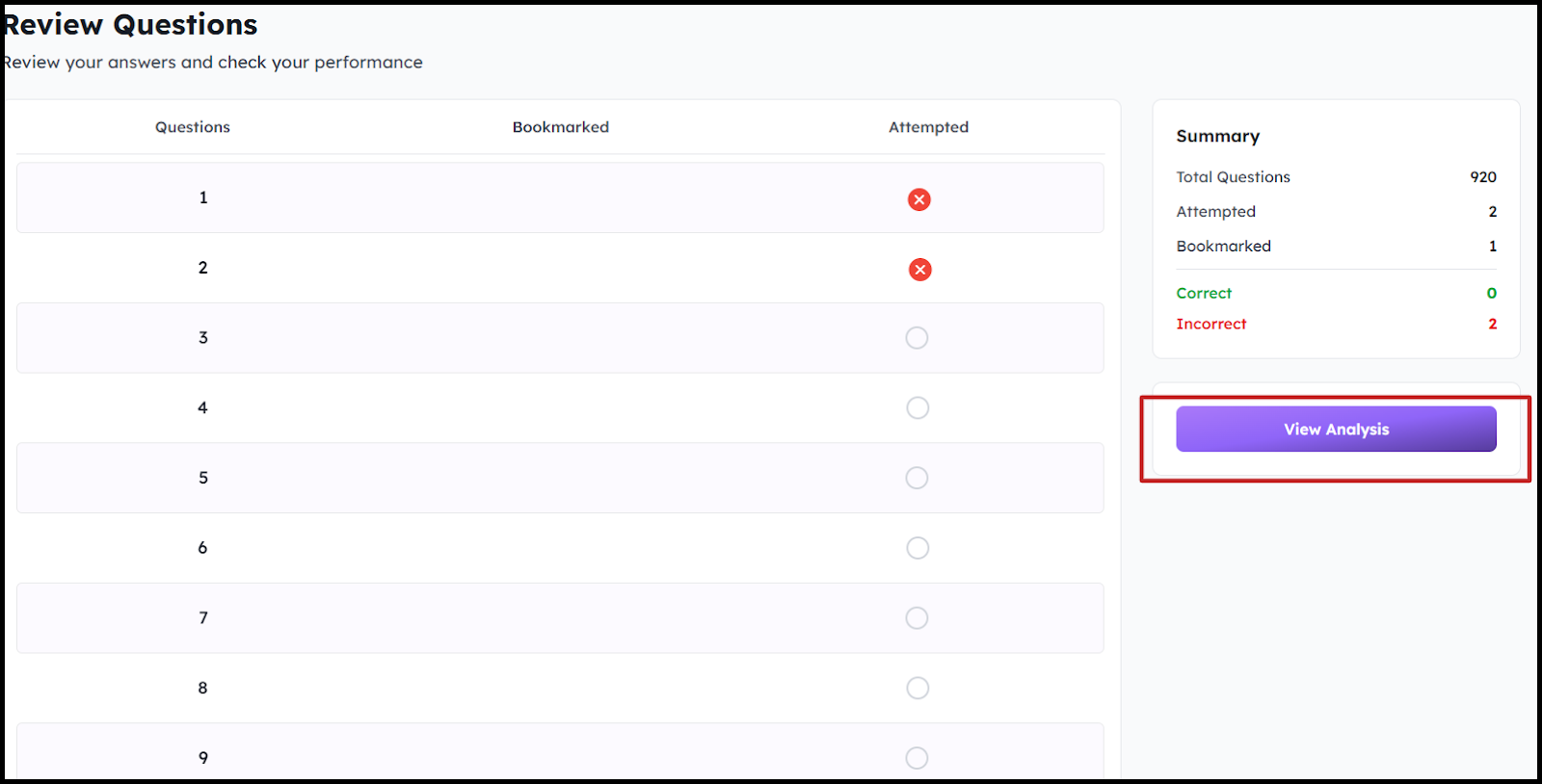
Task: Select the empty circle for question 3
Action: pos(917,338)
